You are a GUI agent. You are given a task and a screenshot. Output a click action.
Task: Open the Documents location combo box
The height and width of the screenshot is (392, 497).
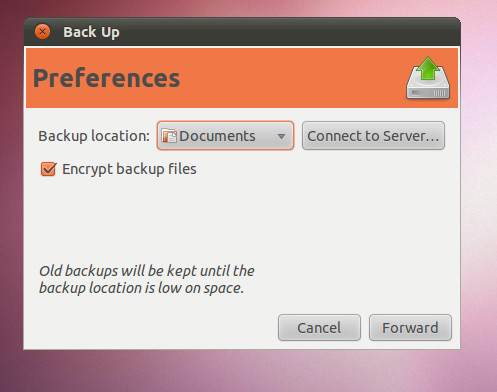pos(225,136)
